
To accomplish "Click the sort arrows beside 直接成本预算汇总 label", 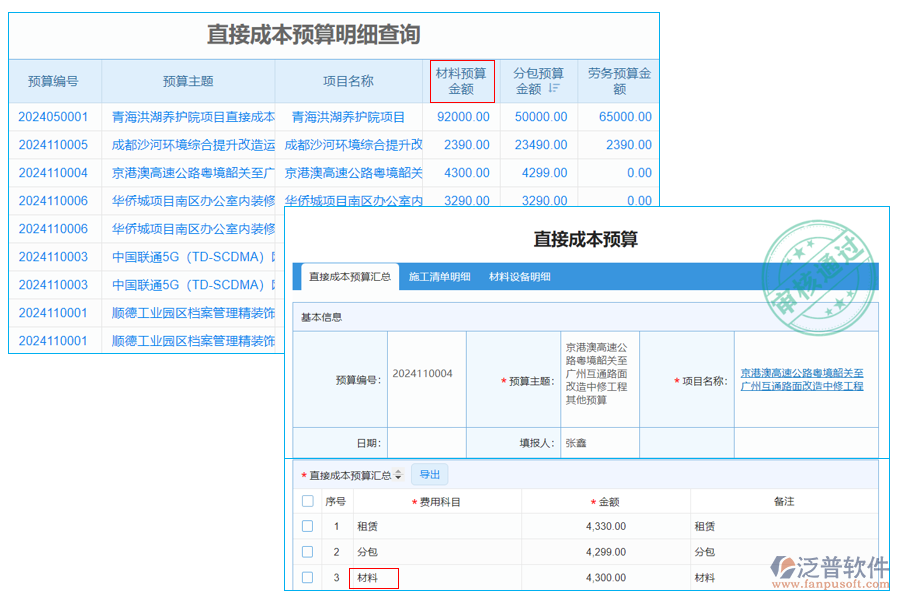I will point(400,472).
